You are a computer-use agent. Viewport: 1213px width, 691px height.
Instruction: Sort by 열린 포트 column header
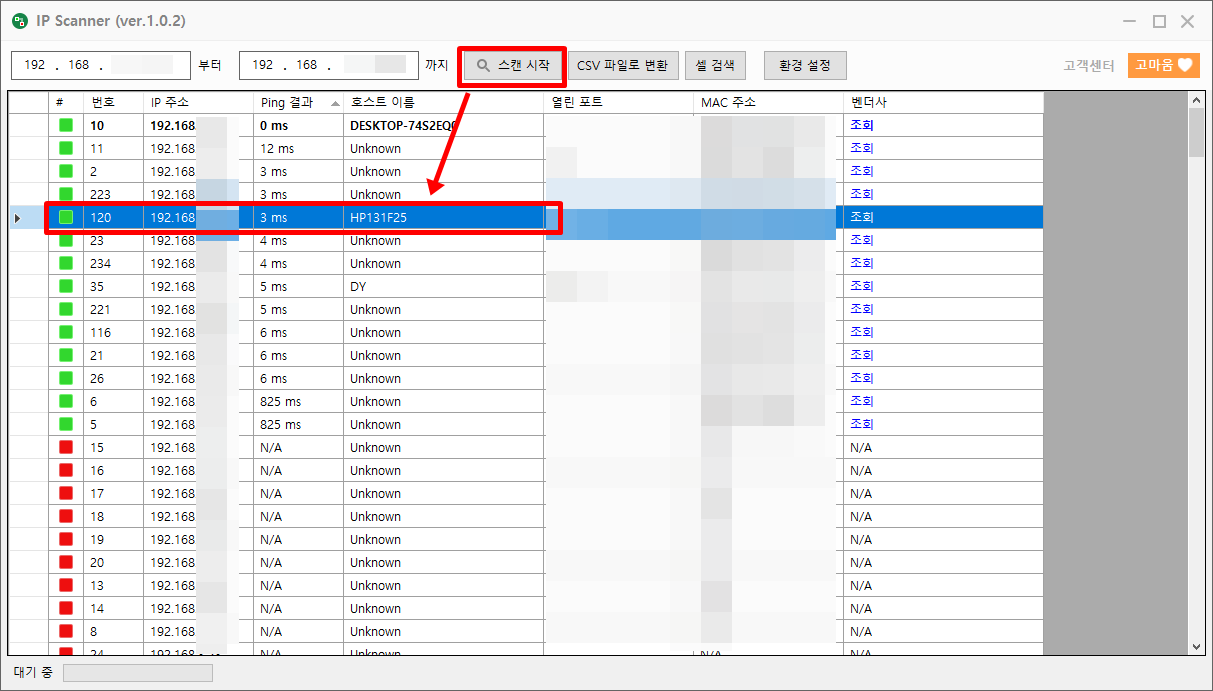pos(619,103)
